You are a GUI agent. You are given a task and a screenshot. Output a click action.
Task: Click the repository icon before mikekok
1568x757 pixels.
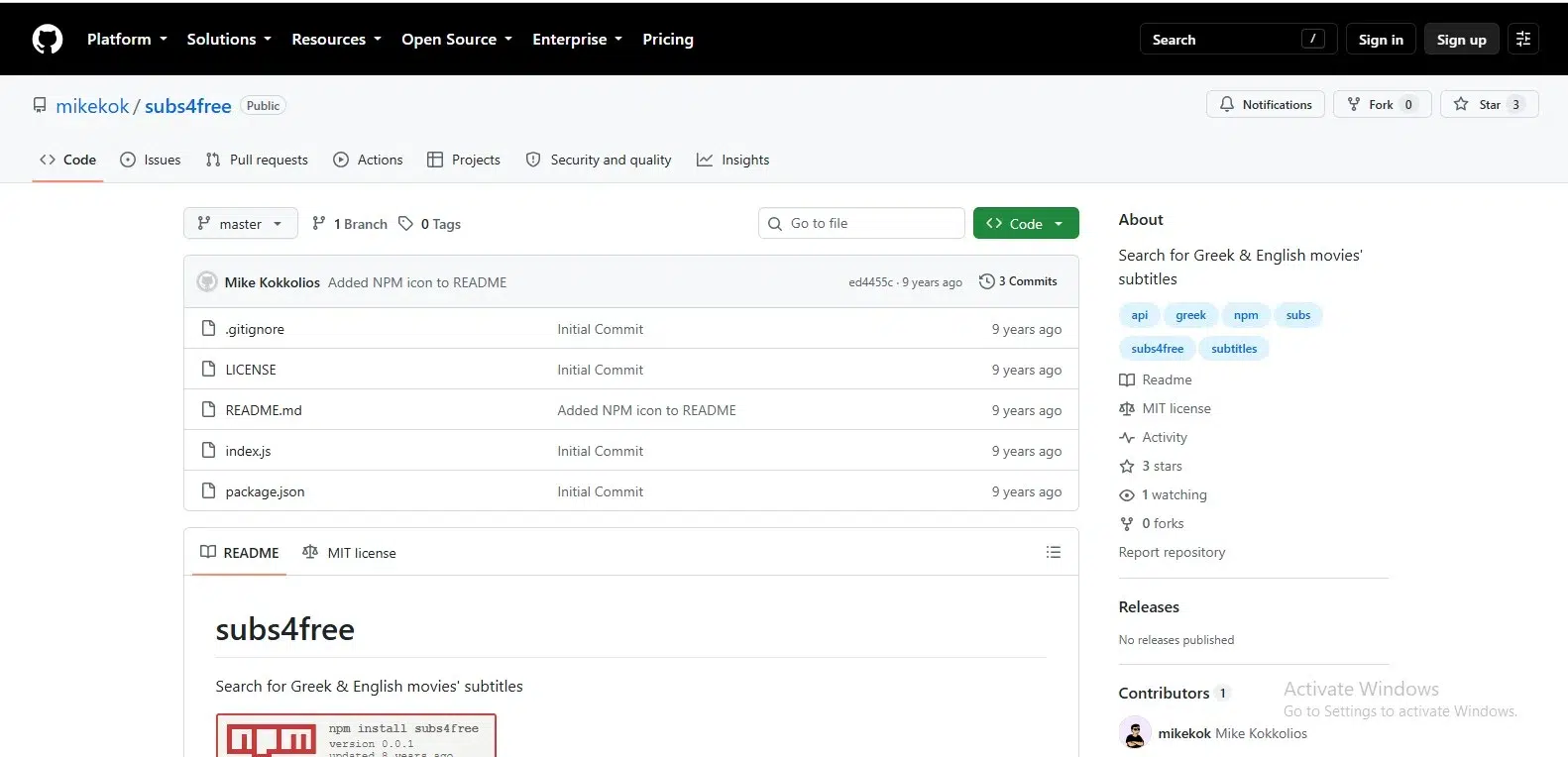click(x=40, y=105)
